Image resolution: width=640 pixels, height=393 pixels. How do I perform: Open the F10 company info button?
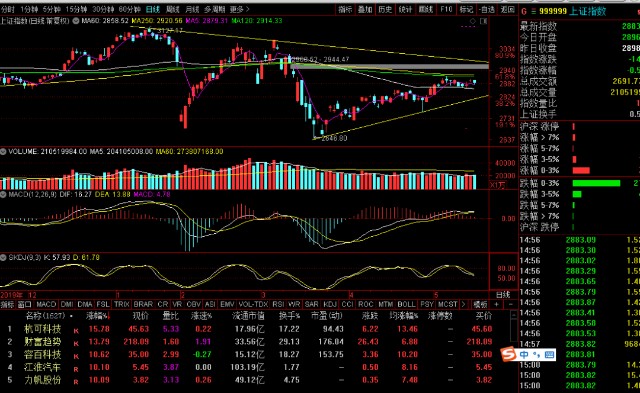click(x=446, y=9)
